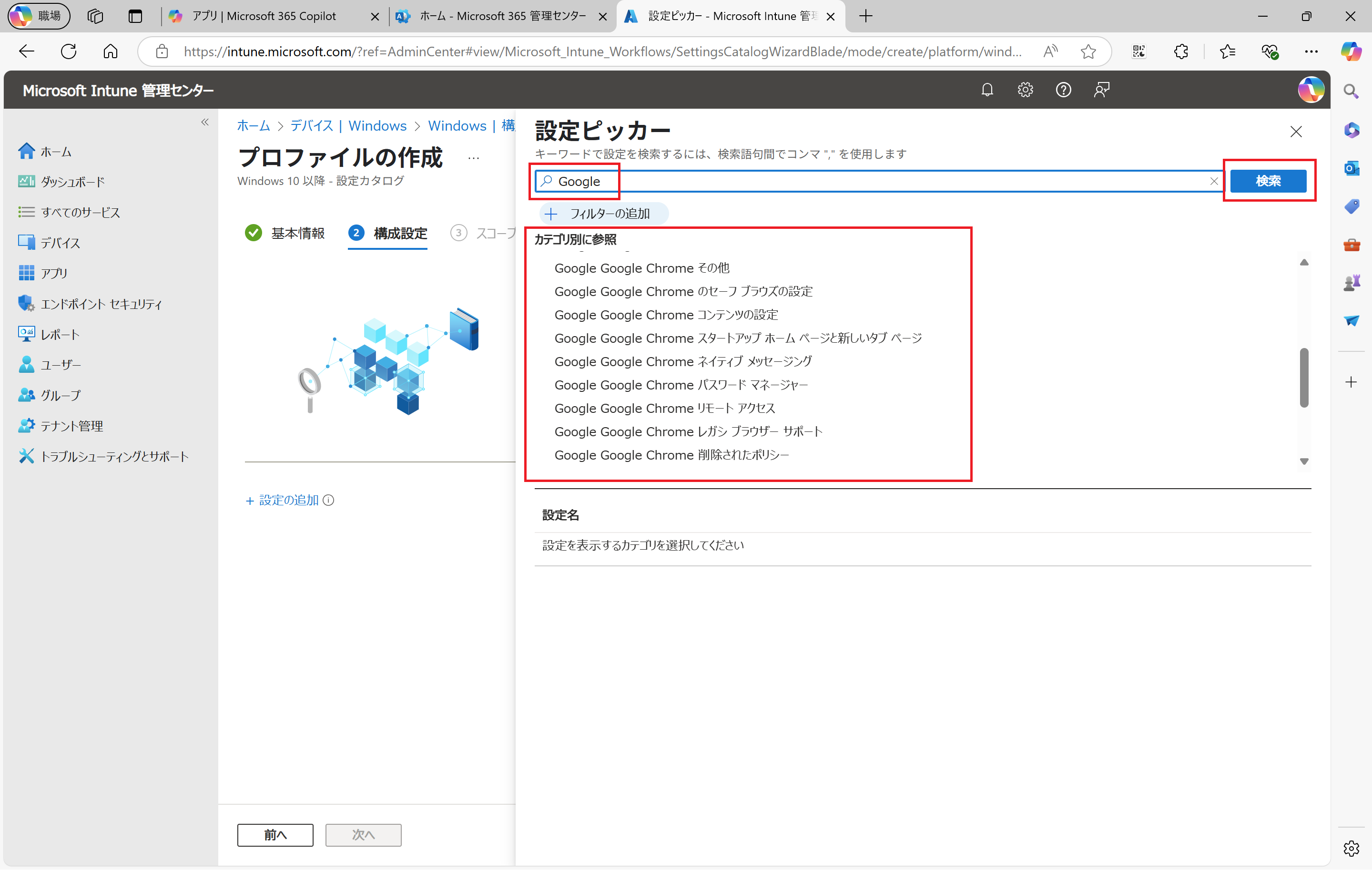Click into the Google search field

pyautogui.click(x=854, y=181)
